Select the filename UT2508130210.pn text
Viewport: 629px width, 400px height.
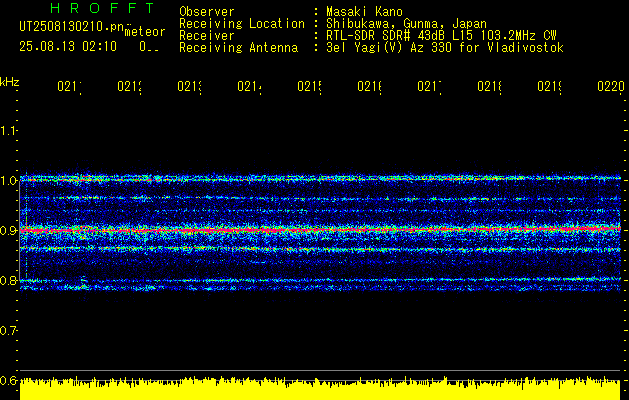tap(72, 27)
